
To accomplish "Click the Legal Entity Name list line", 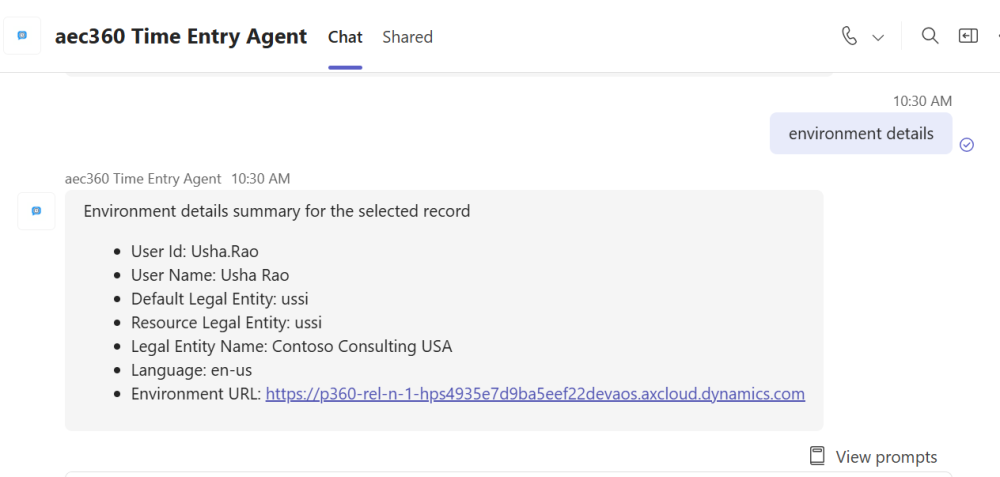I will (291, 346).
